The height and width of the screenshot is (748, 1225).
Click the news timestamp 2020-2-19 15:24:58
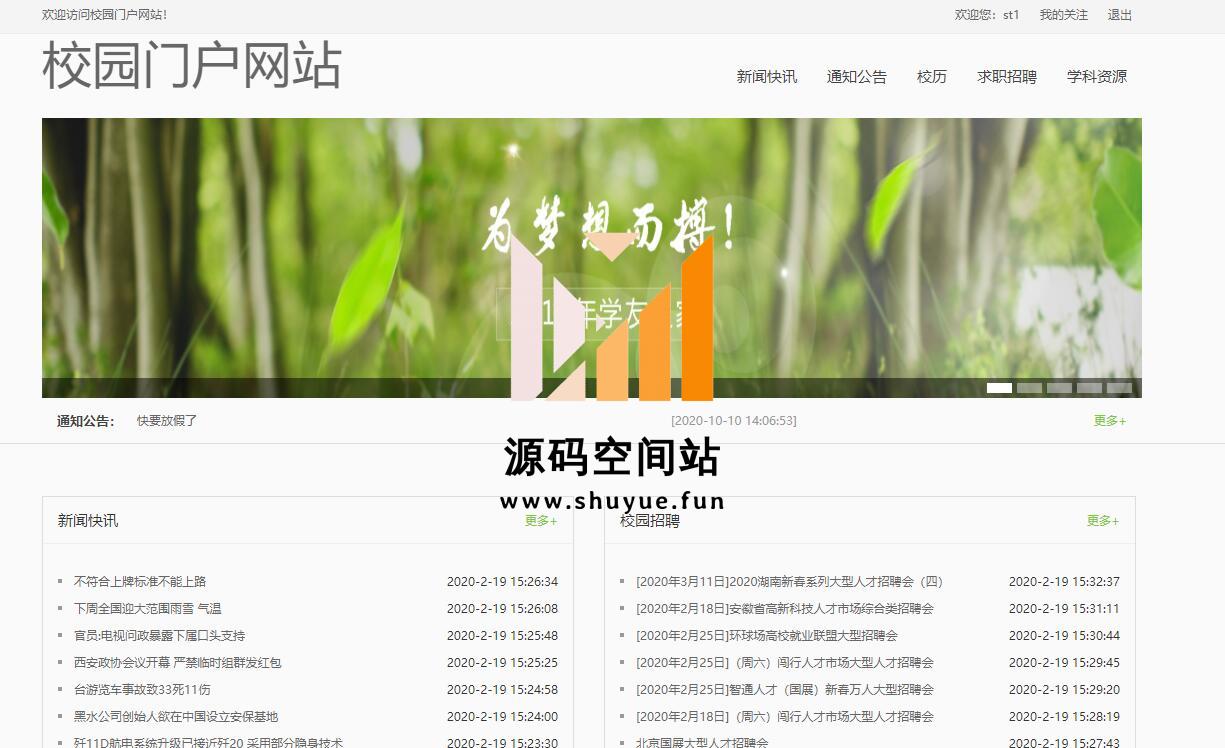coord(502,689)
